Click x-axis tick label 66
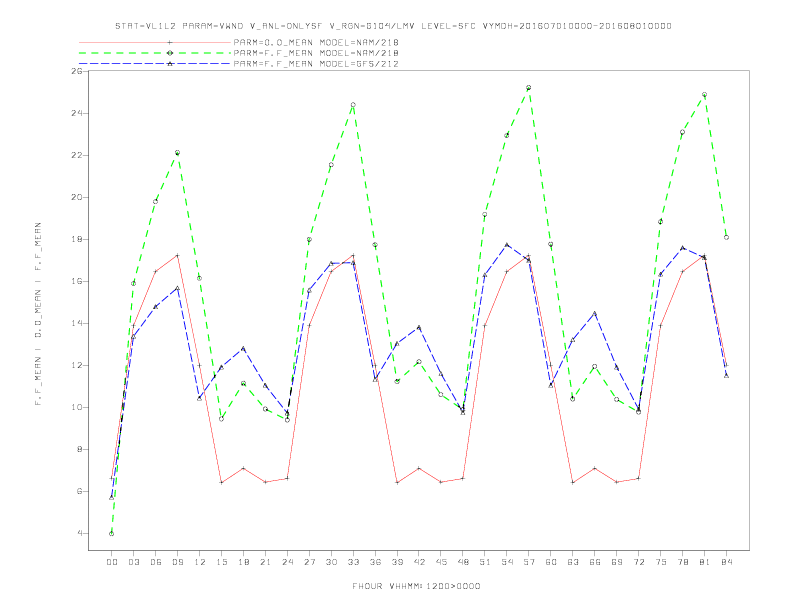The width and height of the screenshot is (792, 612). 595,562
